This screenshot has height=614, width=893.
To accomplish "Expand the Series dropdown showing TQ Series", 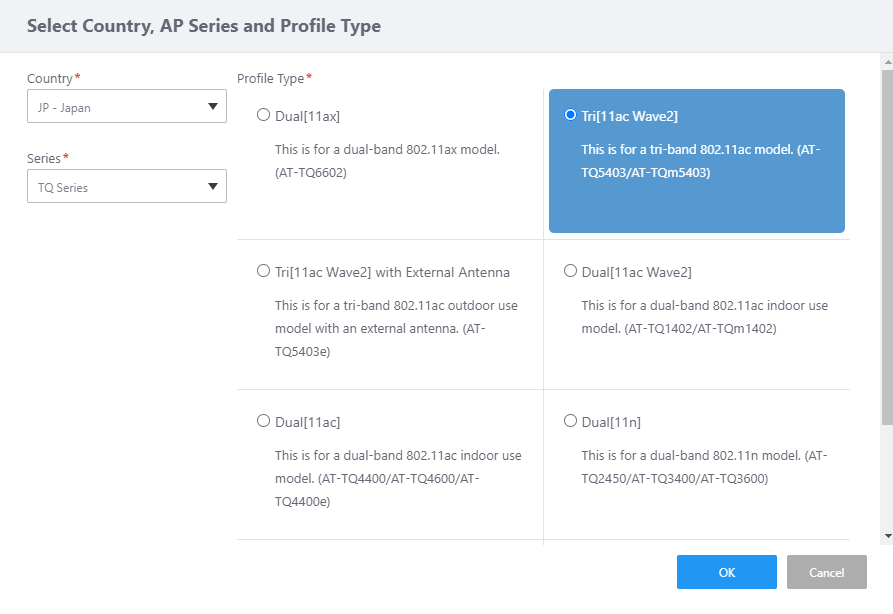I will pyautogui.click(x=126, y=187).
